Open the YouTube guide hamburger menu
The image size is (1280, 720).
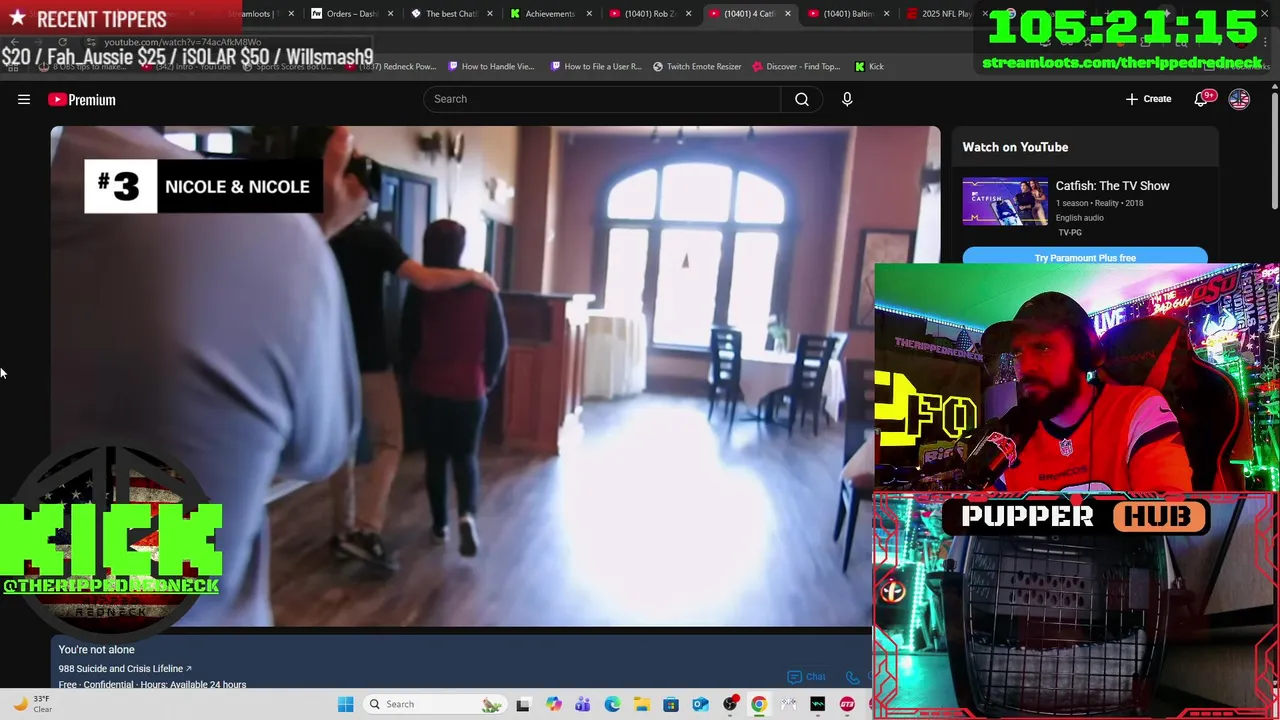coord(24,99)
